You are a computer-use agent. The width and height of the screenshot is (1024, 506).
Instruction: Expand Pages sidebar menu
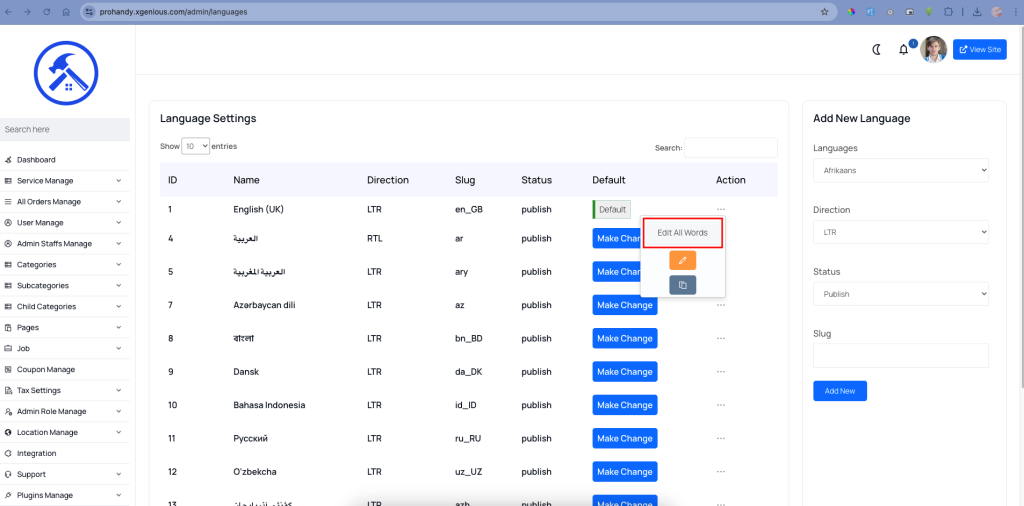[65, 327]
